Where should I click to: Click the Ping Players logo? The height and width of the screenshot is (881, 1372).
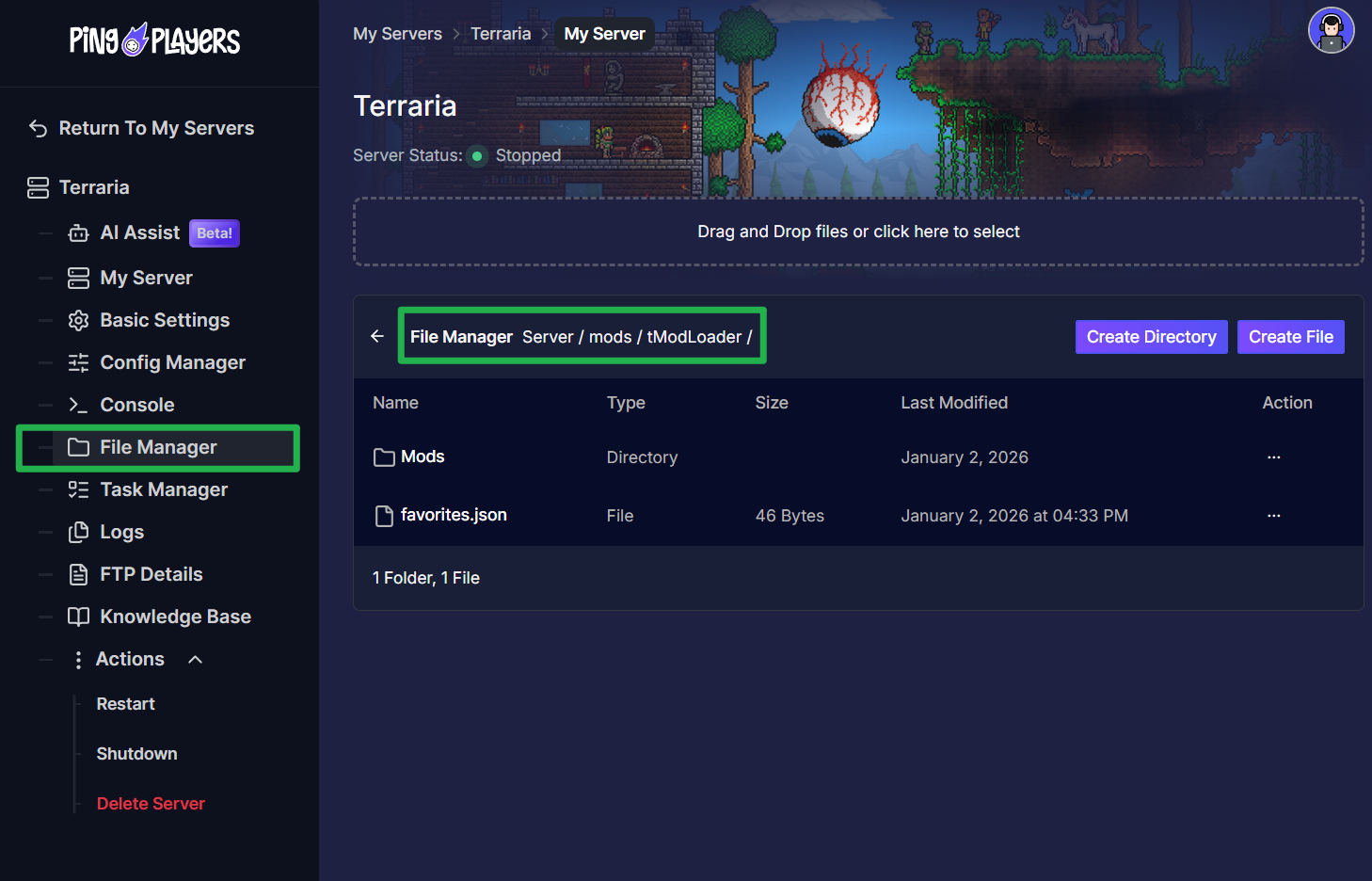(x=155, y=40)
